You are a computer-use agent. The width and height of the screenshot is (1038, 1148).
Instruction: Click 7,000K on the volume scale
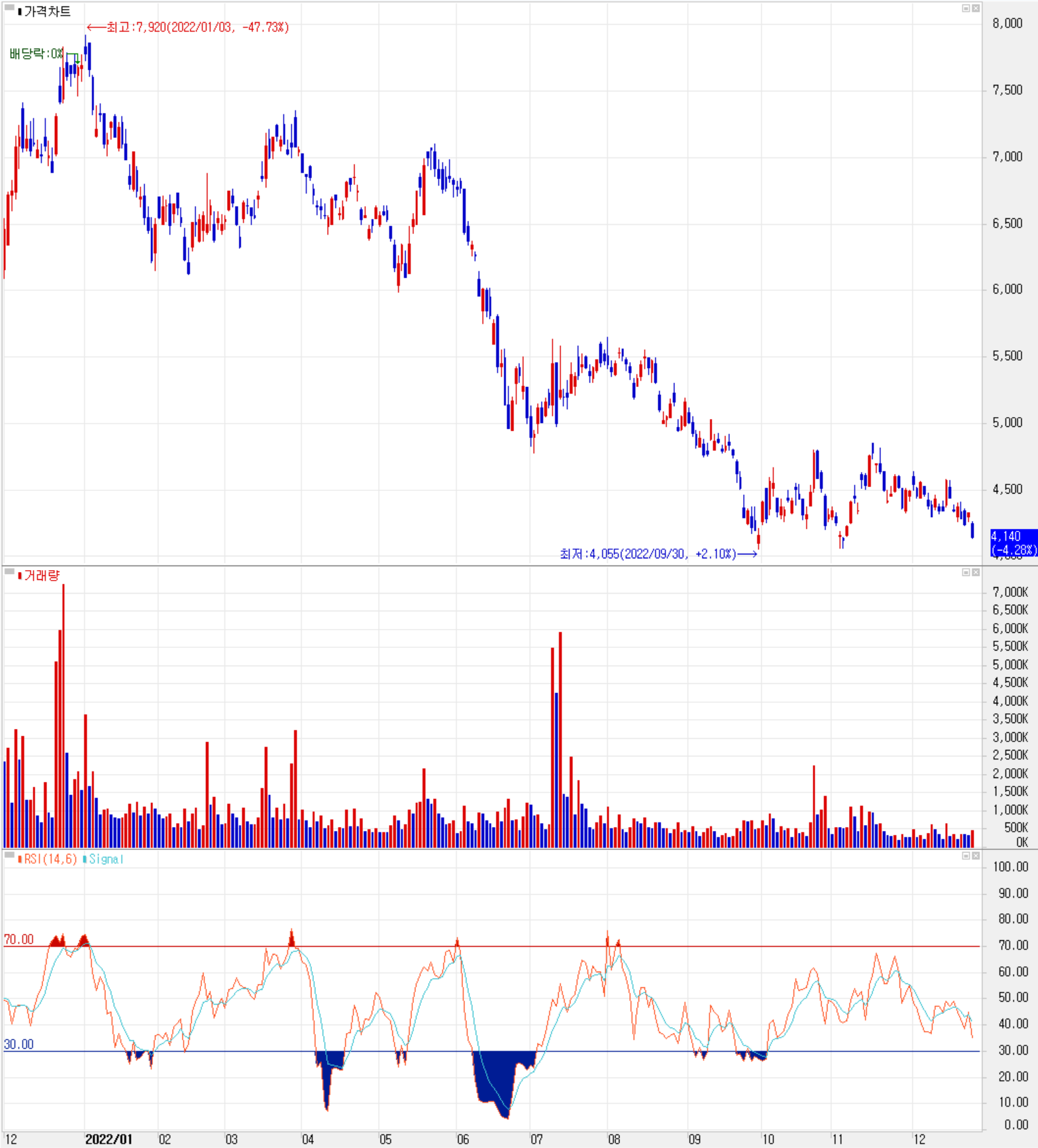(x=1011, y=592)
